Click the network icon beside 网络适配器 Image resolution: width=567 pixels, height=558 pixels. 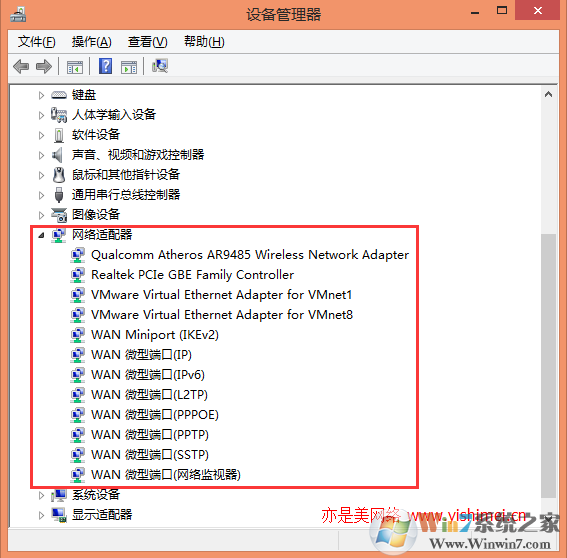point(59,235)
